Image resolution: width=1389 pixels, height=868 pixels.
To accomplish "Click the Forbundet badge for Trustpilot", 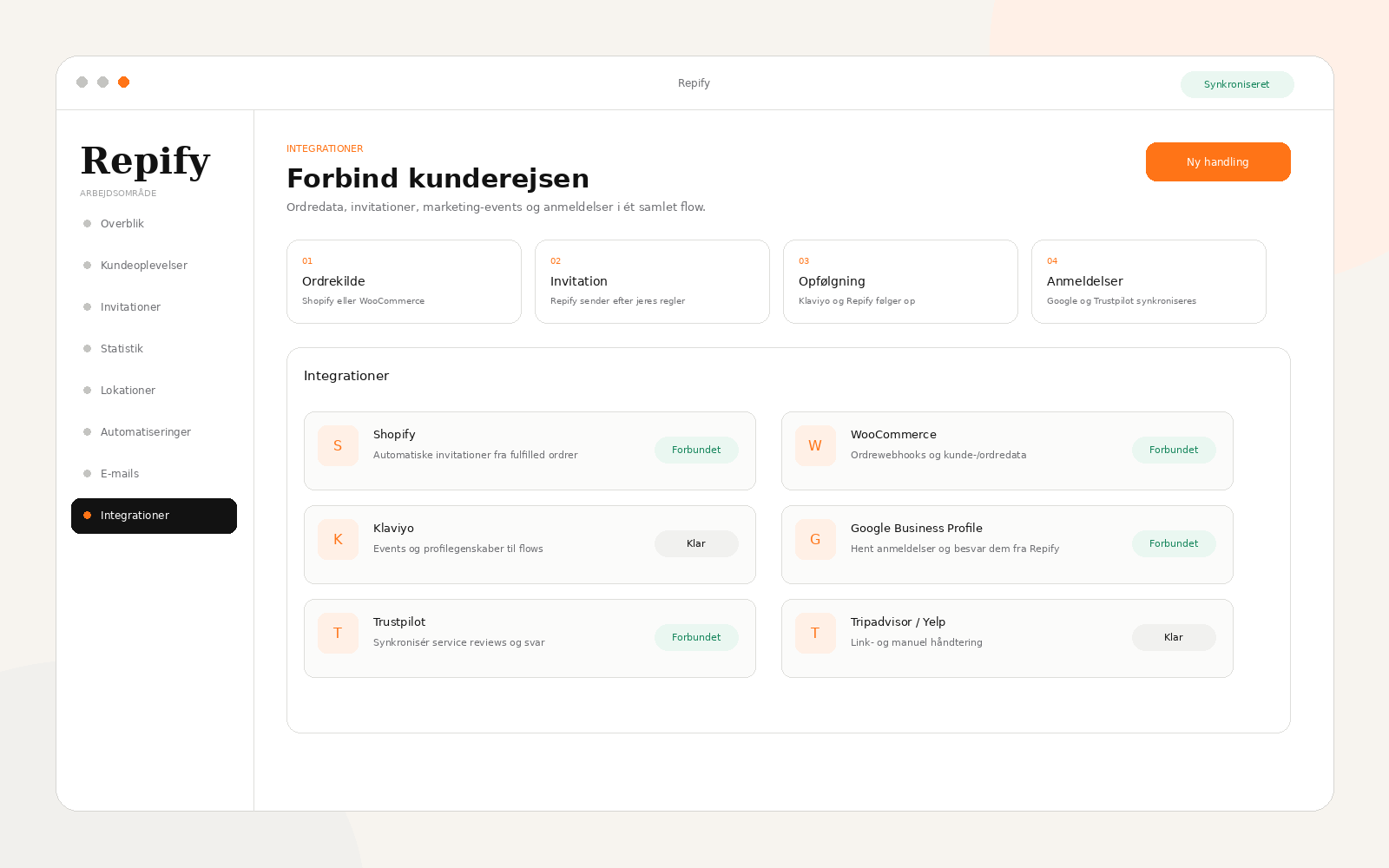I will coord(696,637).
